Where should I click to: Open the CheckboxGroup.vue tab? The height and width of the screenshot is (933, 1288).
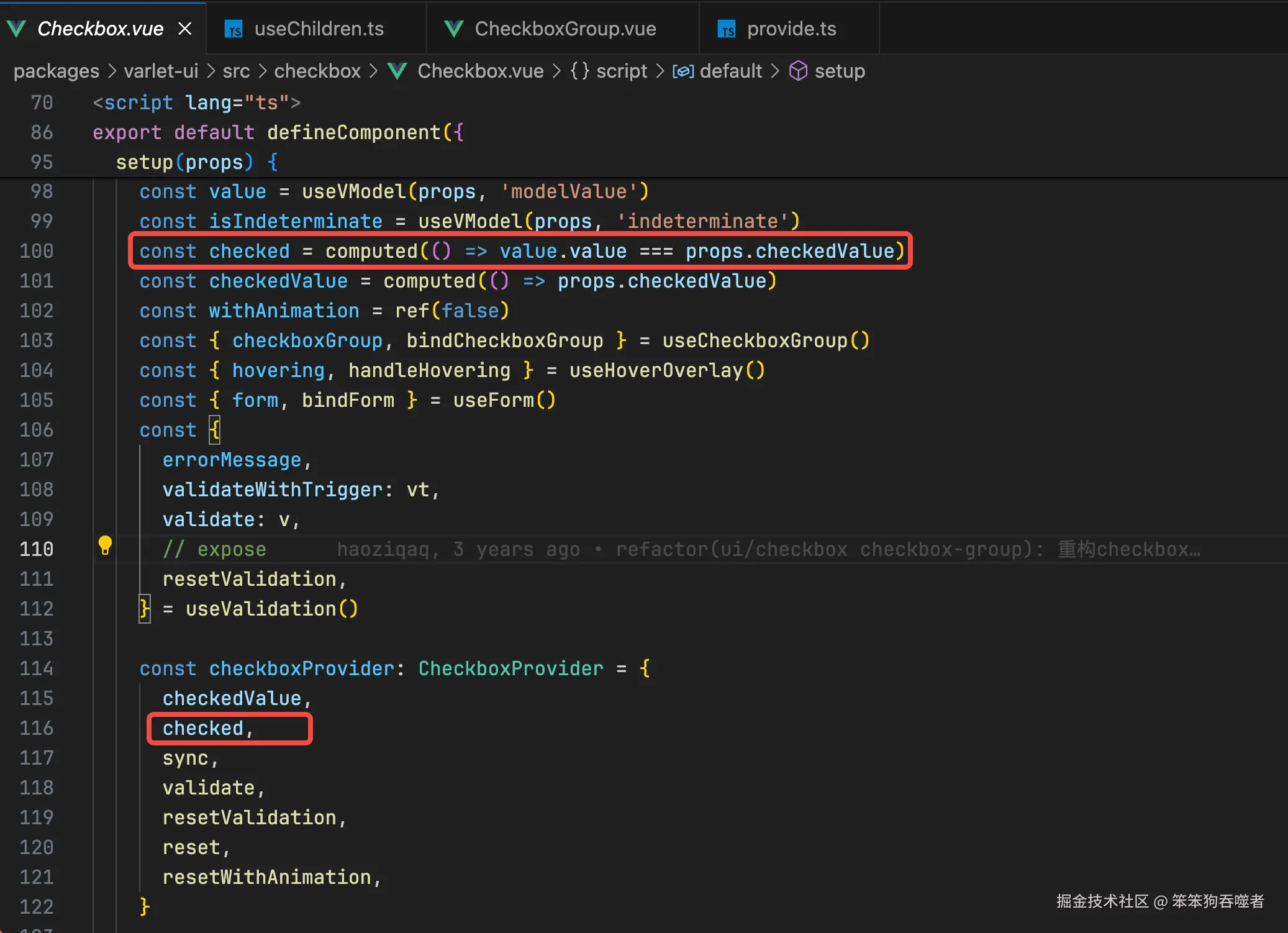pyautogui.click(x=565, y=29)
